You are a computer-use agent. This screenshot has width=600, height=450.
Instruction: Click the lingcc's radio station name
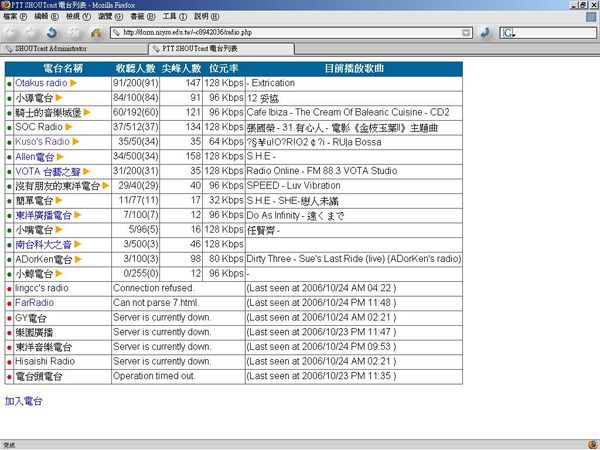[42, 288]
